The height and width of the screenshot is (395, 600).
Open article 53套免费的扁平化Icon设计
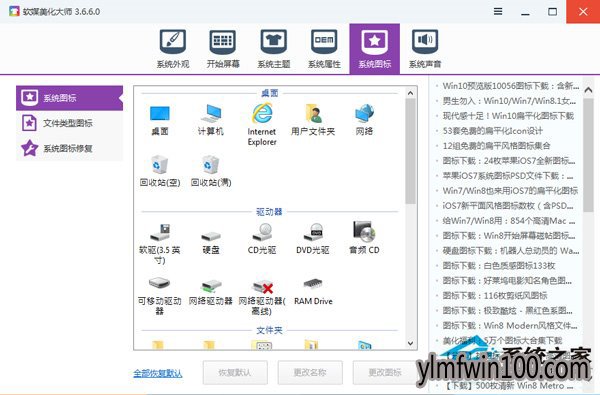click(x=492, y=131)
